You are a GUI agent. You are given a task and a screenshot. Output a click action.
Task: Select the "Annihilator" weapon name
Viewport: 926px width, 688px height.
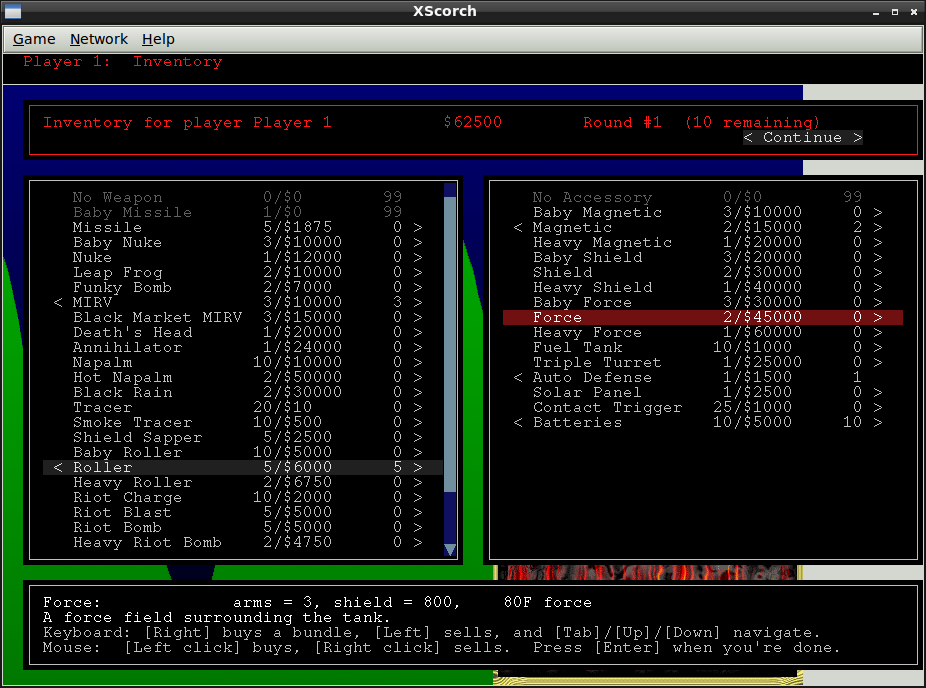tap(128, 347)
